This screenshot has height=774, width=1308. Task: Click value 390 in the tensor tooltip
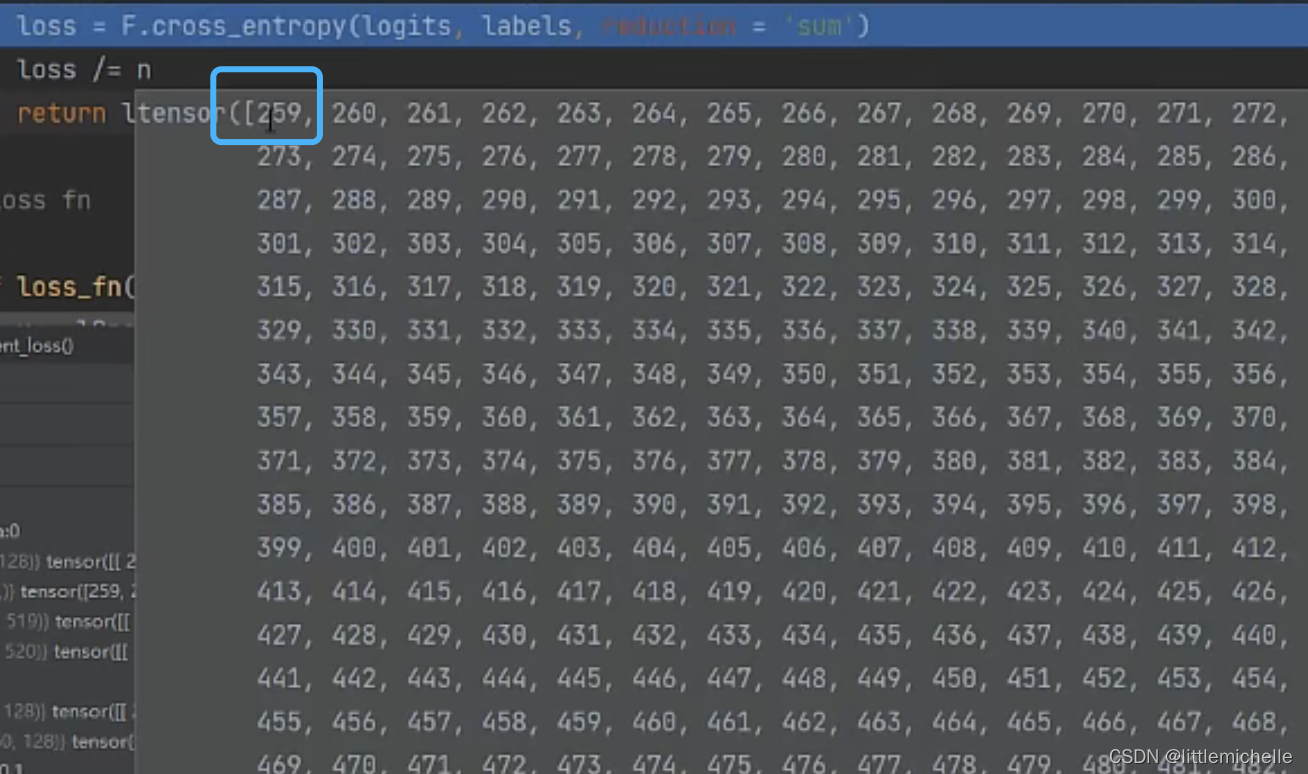654,504
